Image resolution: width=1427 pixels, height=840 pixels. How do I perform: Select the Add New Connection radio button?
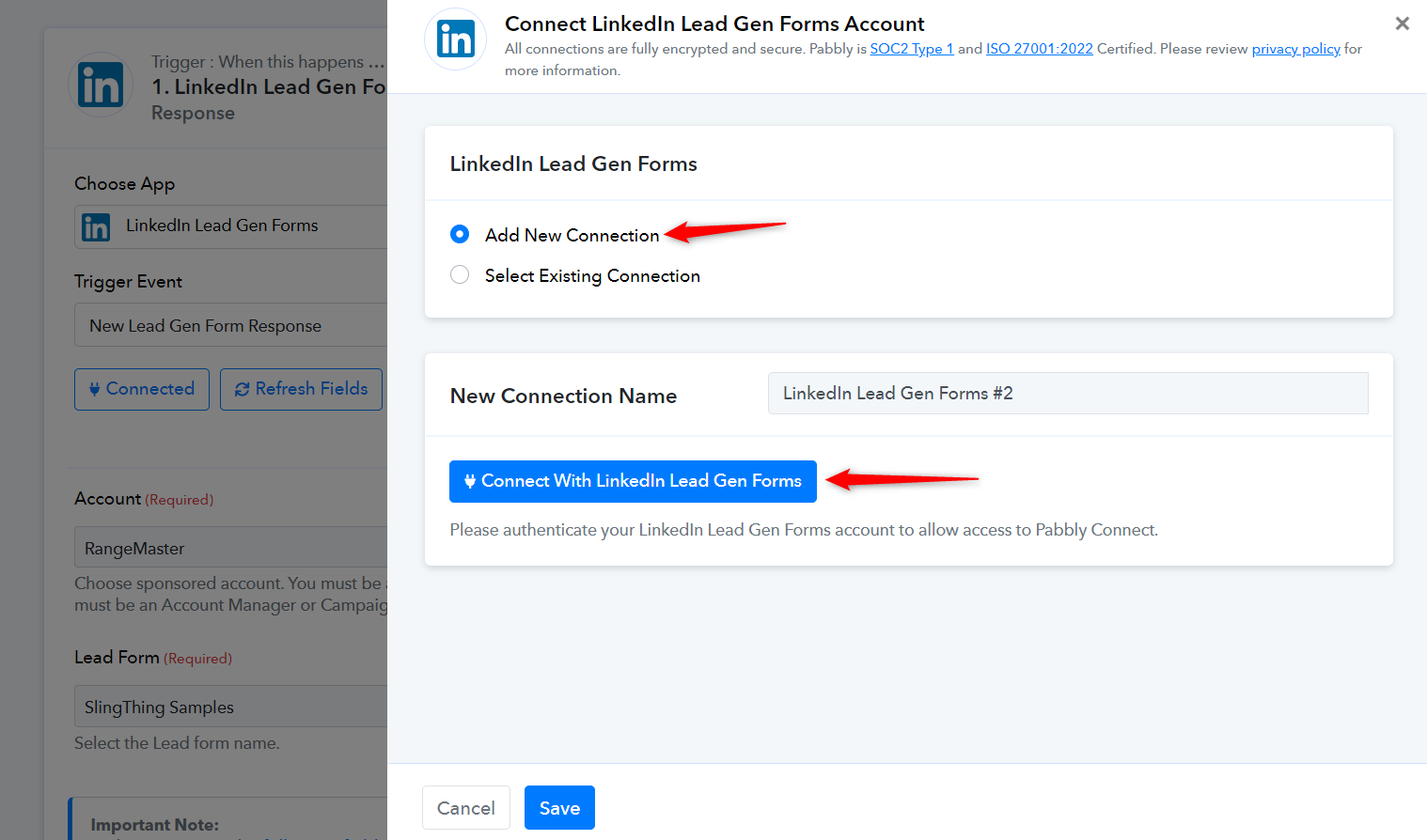click(x=460, y=234)
